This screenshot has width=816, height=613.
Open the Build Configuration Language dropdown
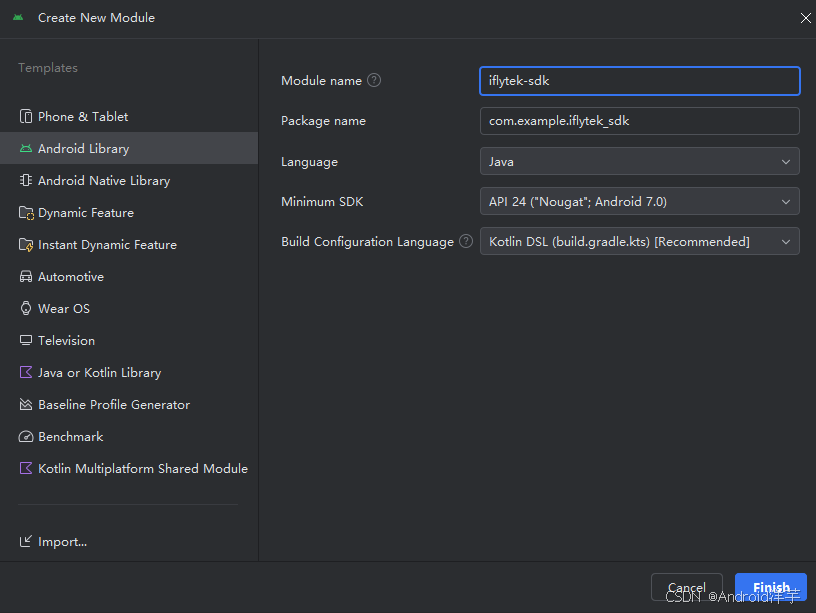640,241
